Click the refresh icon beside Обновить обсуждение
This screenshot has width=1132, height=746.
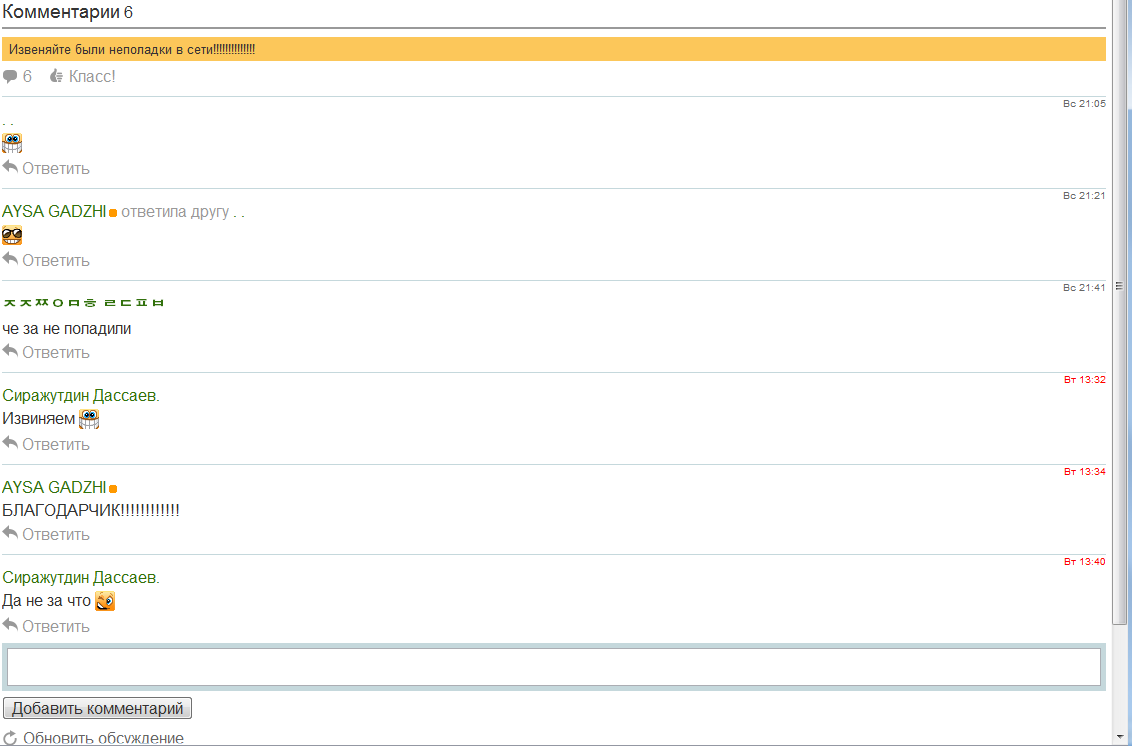pos(10,738)
